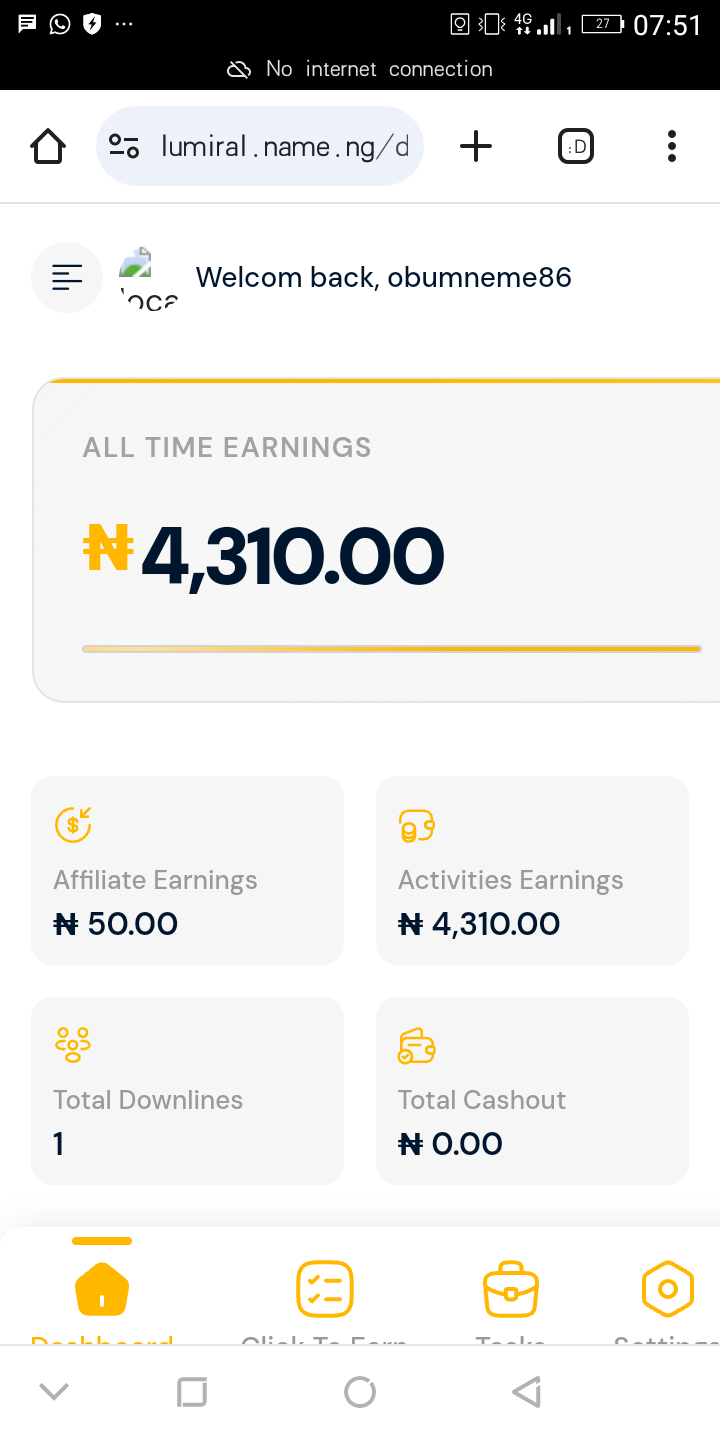Open the Total Downlines card

coord(187,1090)
